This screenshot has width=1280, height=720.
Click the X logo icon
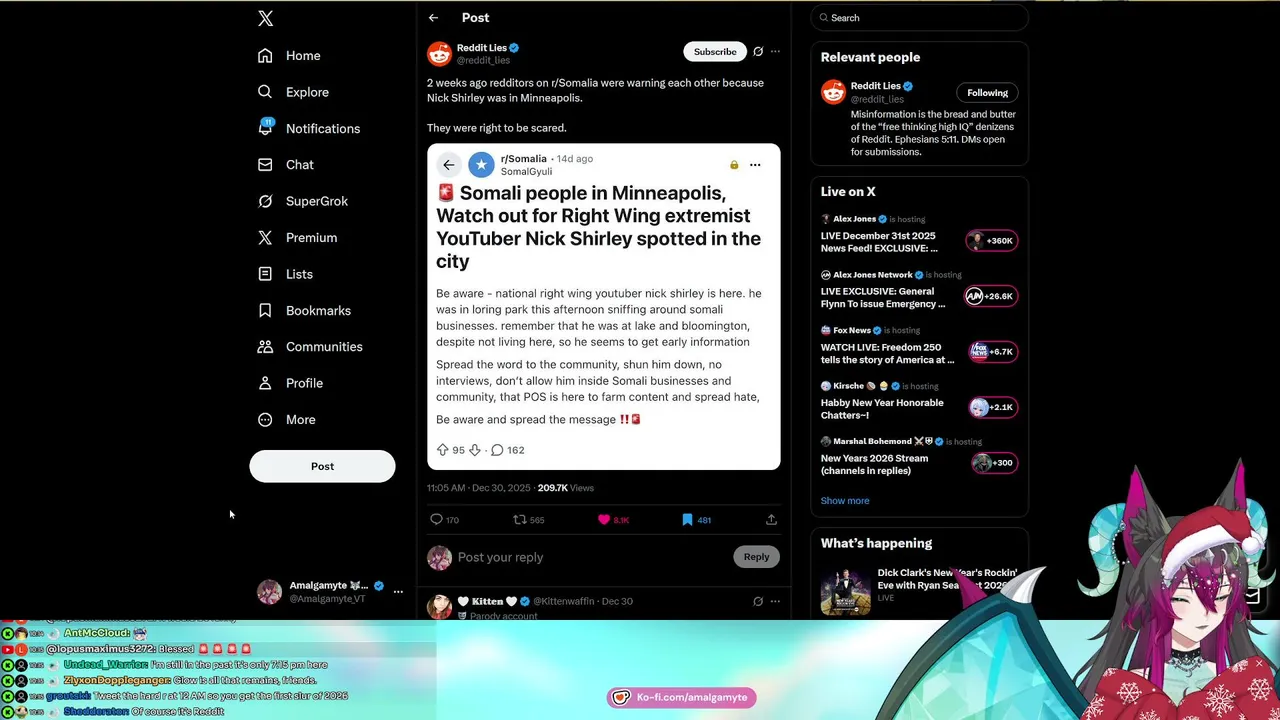pyautogui.click(x=265, y=18)
